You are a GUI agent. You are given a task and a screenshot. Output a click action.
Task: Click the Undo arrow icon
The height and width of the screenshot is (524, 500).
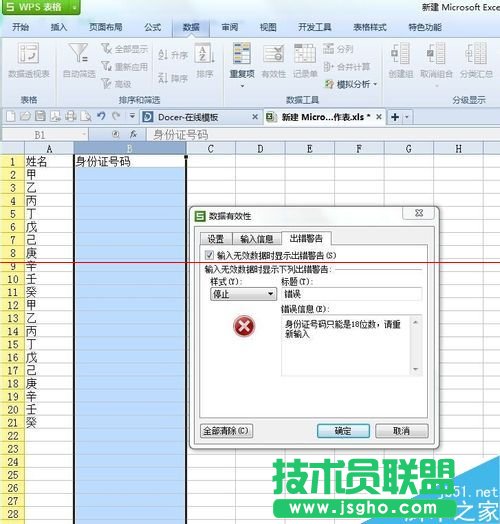[101, 116]
